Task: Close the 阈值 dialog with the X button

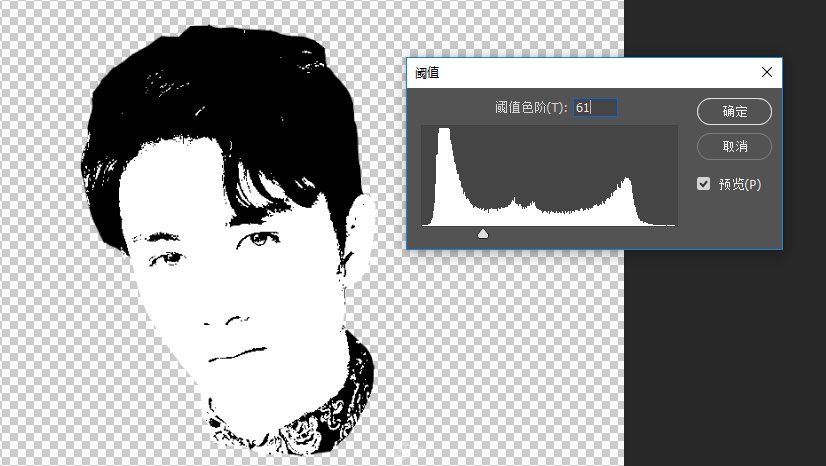Action: point(767,72)
